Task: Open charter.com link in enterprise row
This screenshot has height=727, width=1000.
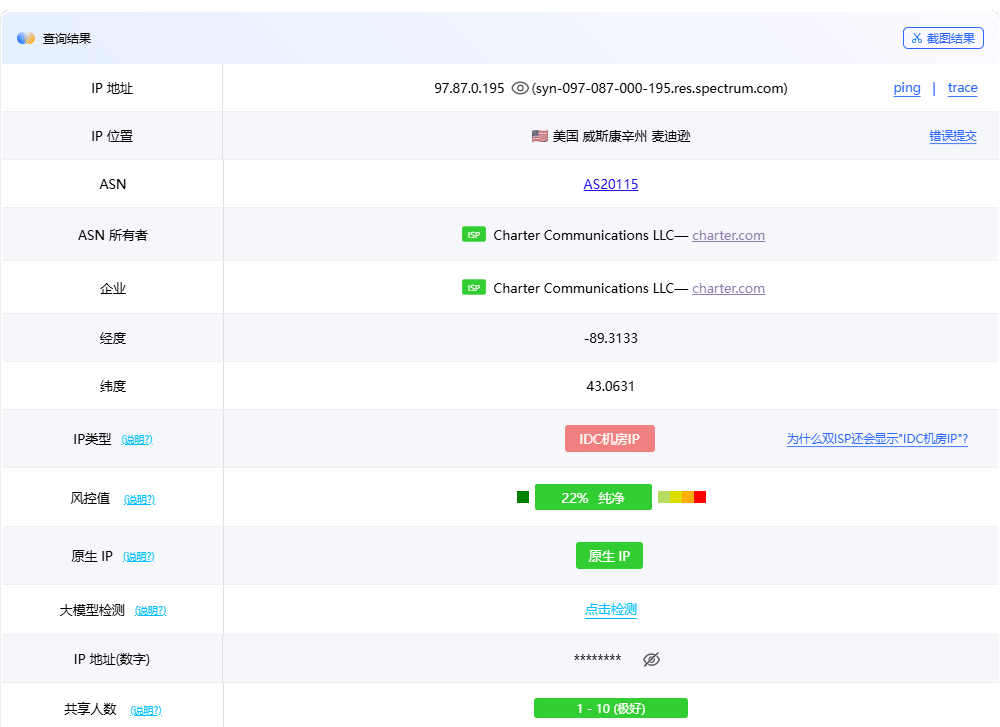Action: (x=728, y=288)
